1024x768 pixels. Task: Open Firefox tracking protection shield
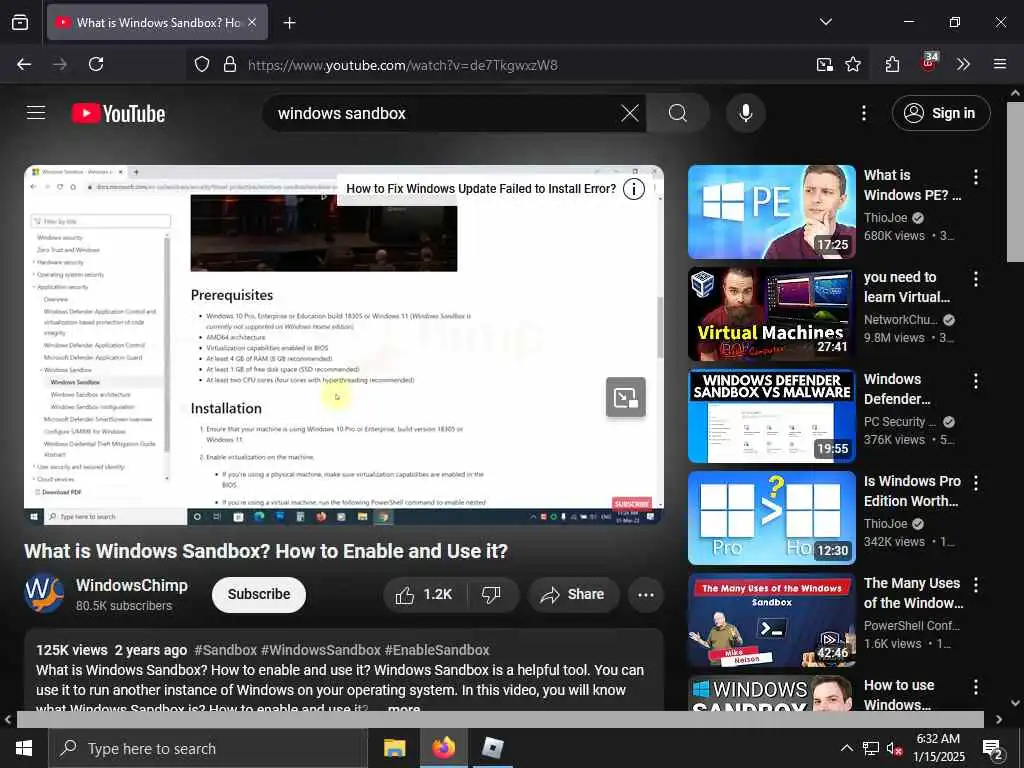(x=202, y=64)
